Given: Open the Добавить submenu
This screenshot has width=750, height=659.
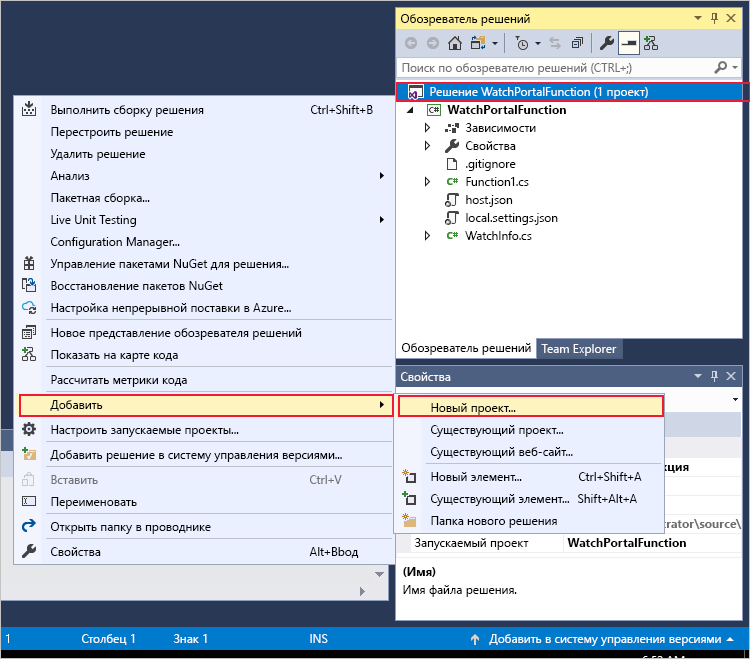Looking at the screenshot, I should (206, 405).
